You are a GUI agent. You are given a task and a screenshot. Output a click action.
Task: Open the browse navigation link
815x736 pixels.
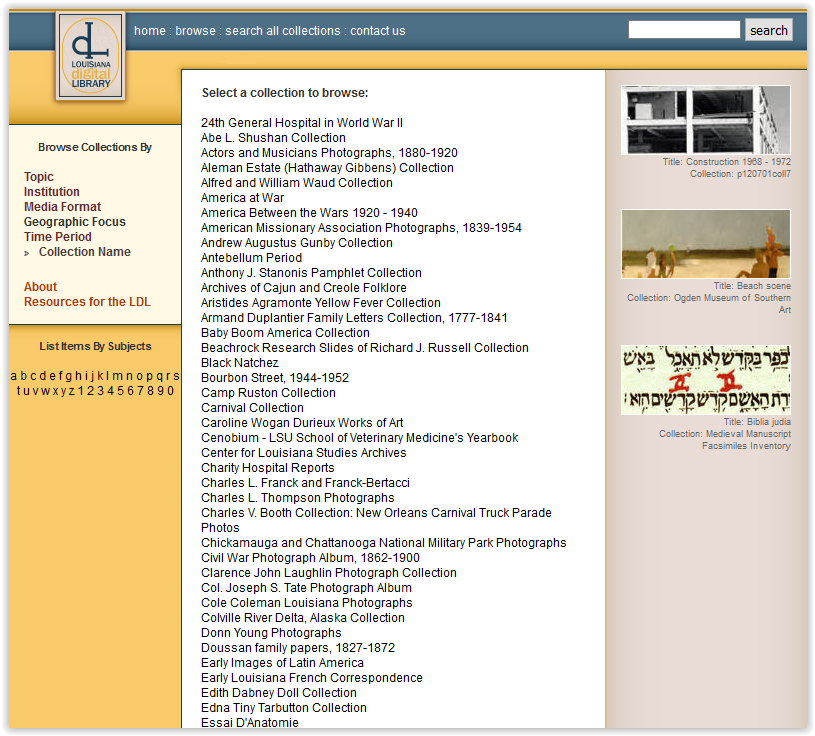coord(195,31)
